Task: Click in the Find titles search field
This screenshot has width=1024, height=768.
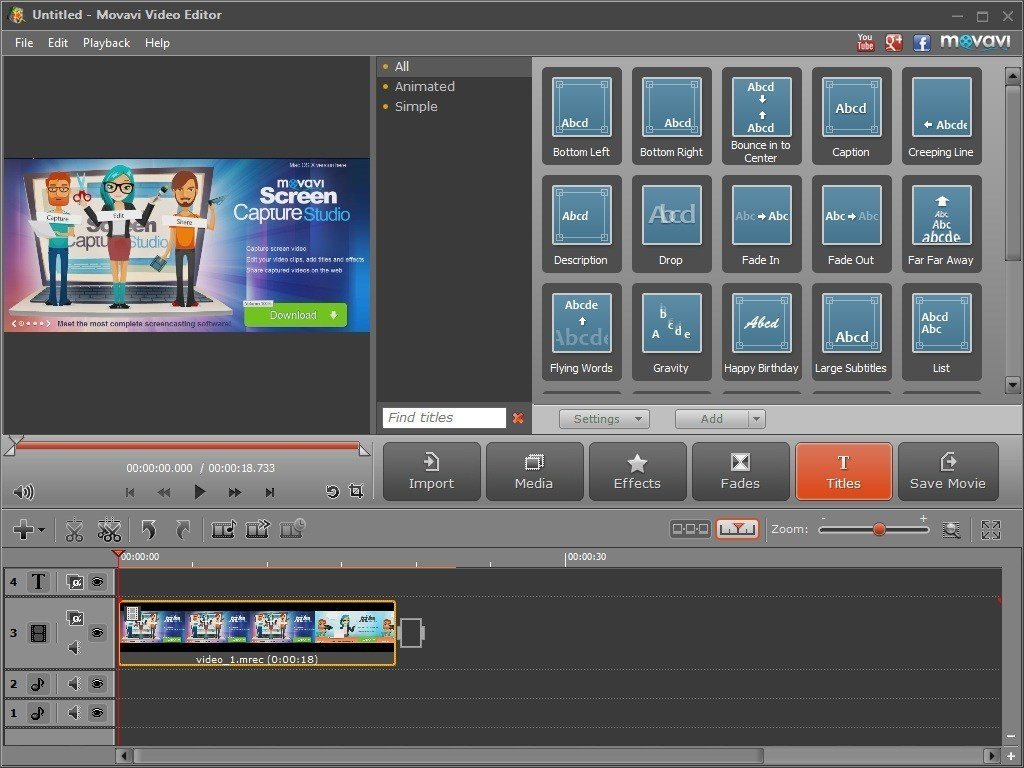Action: pyautogui.click(x=444, y=418)
